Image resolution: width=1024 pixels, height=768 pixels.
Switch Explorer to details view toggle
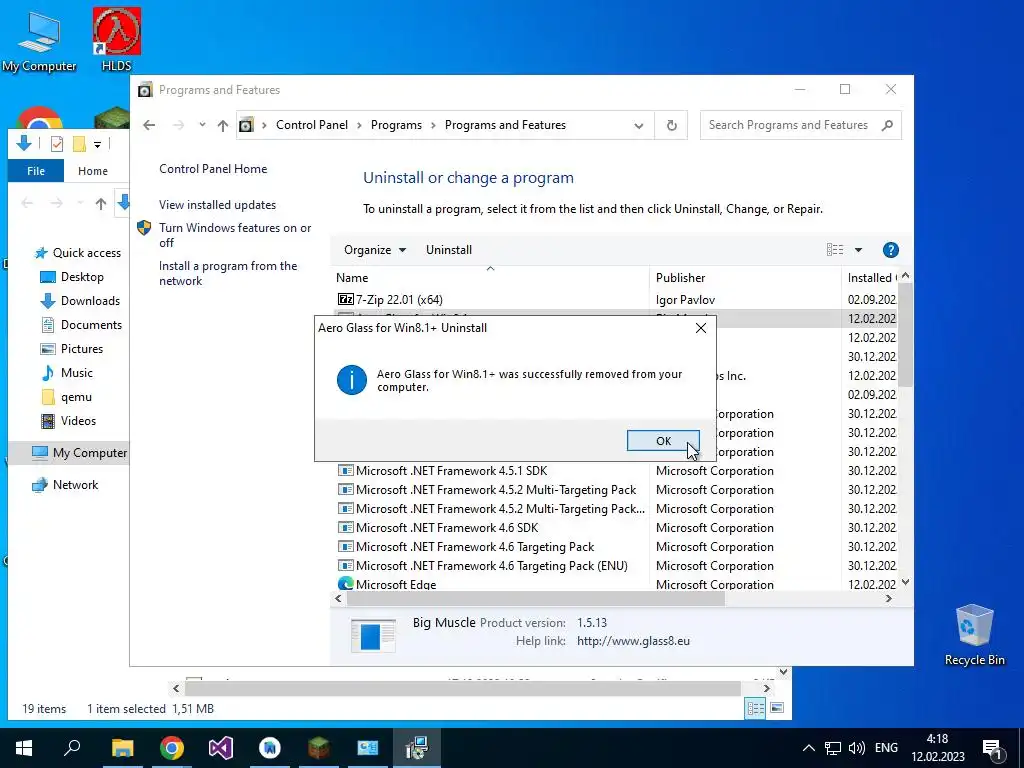(x=756, y=708)
